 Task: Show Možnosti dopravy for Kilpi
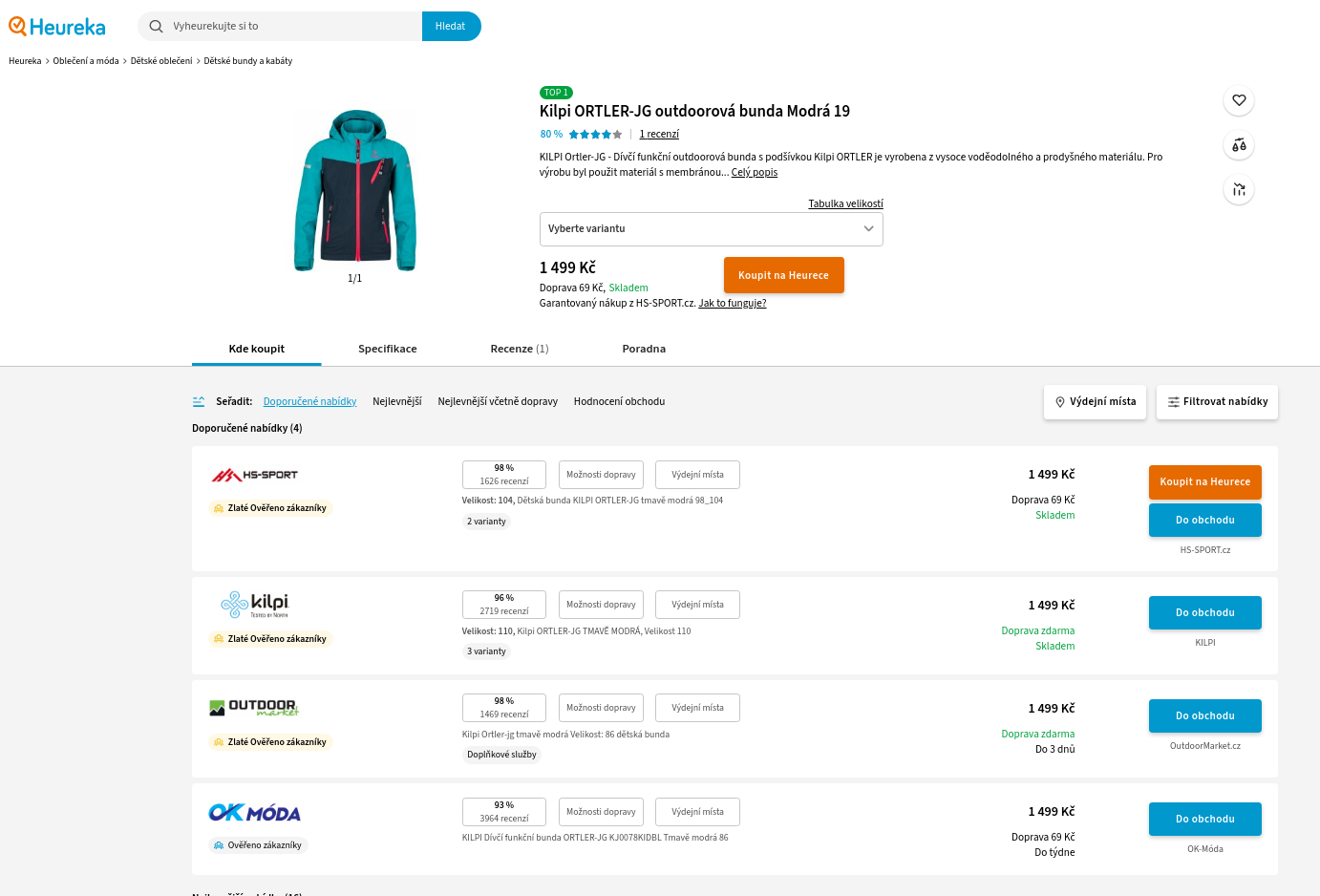pos(601,605)
